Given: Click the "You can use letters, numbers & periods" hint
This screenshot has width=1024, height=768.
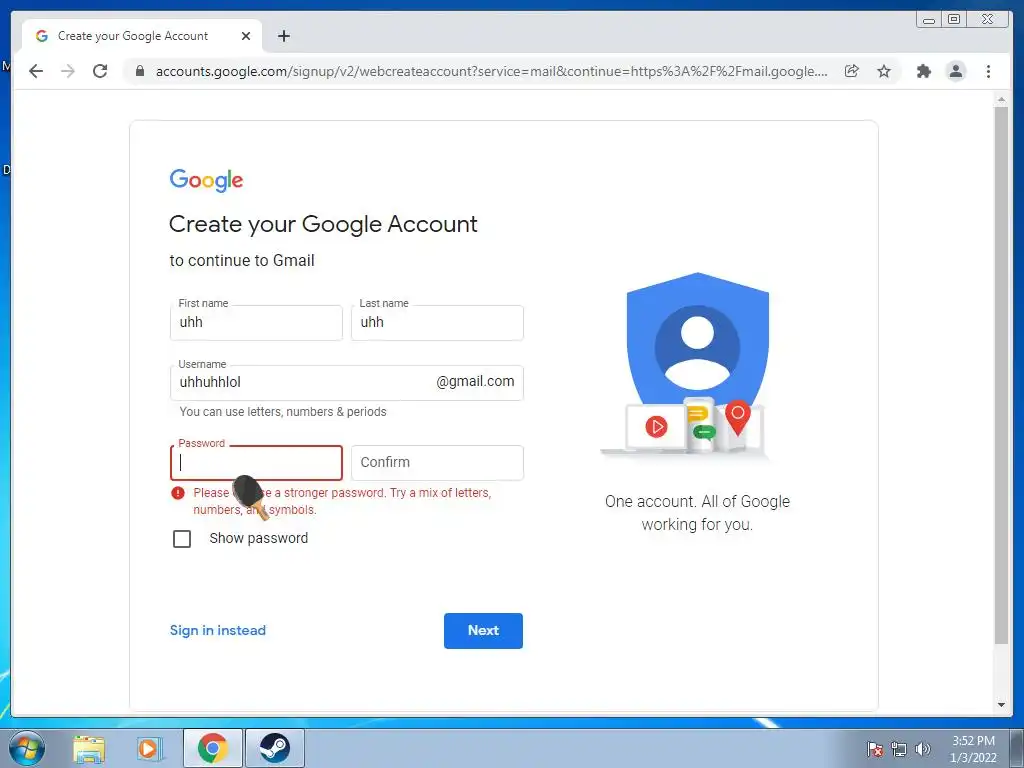Looking at the screenshot, I should (x=283, y=412).
